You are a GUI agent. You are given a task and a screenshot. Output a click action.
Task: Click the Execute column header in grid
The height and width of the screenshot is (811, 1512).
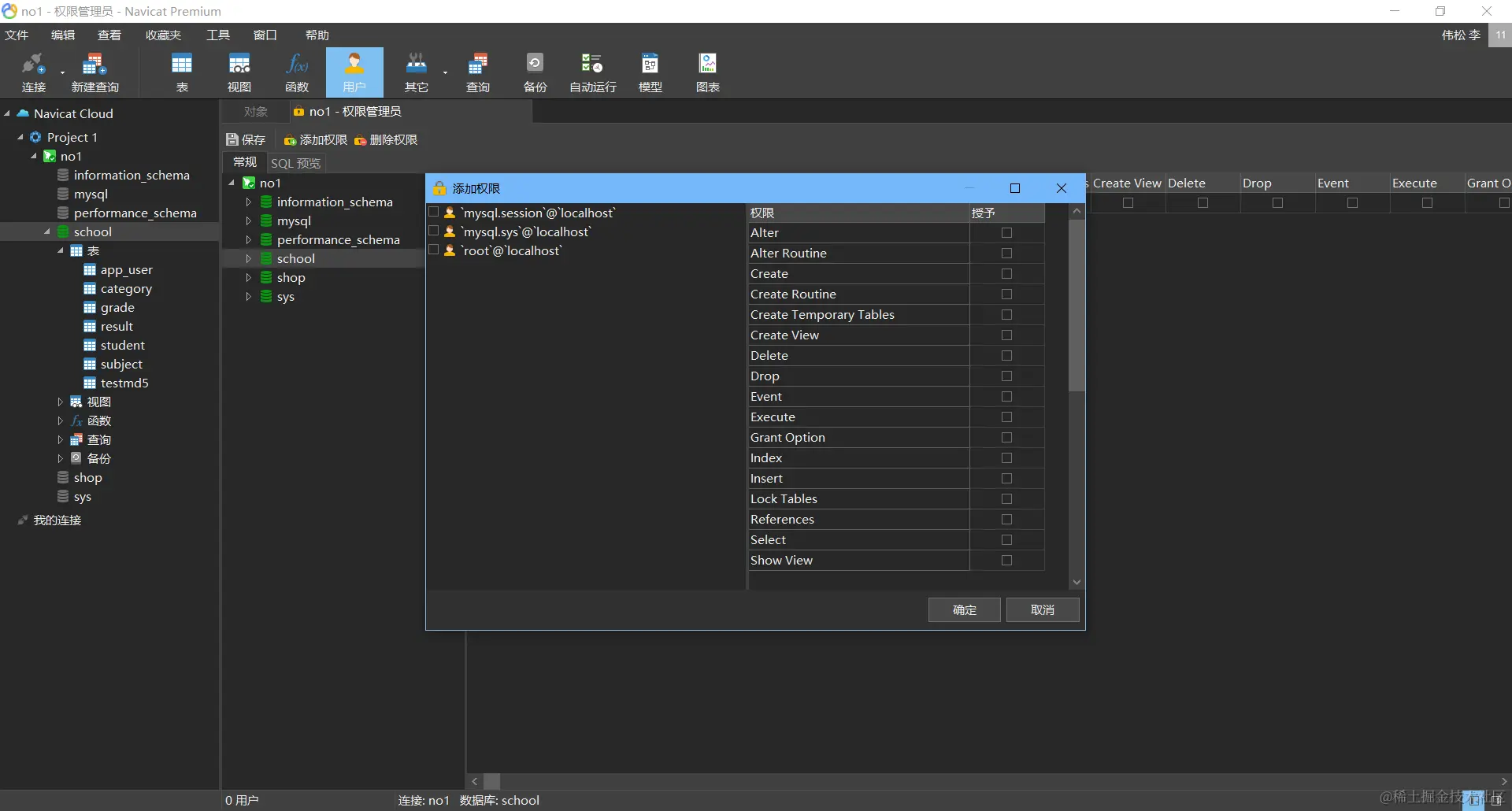click(1426, 183)
